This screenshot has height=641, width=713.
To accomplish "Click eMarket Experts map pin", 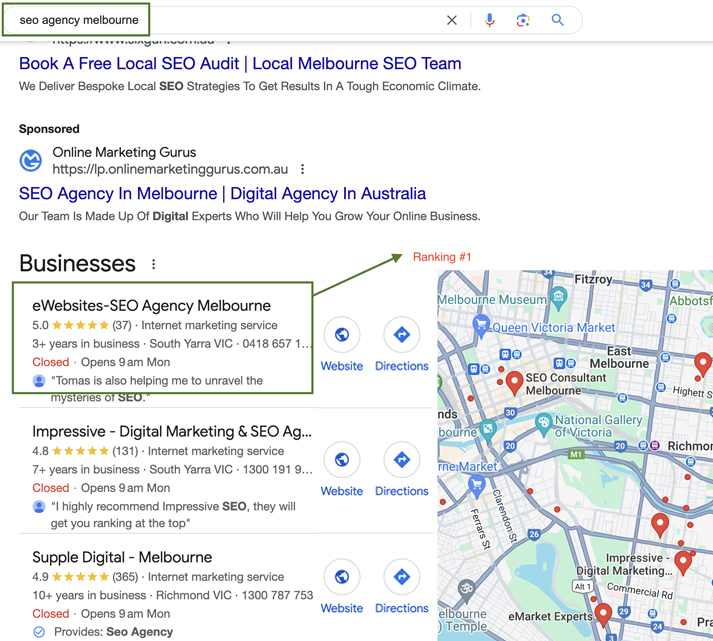I will [603, 615].
